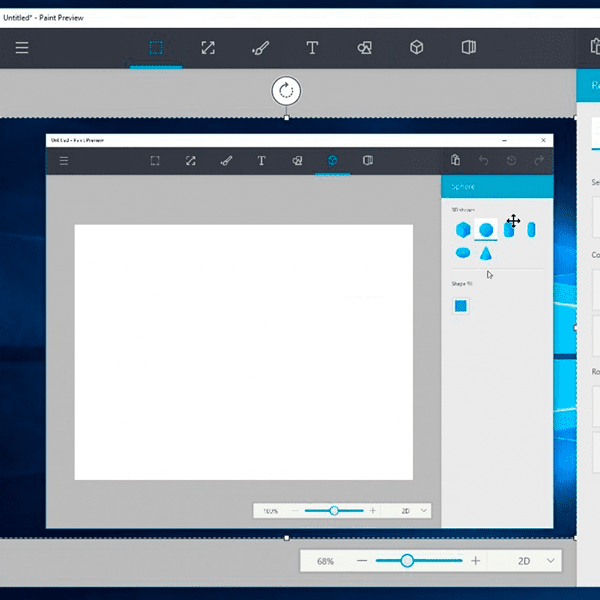Choose the Select tool in the top toolbar
The image size is (600, 600).
click(x=156, y=47)
